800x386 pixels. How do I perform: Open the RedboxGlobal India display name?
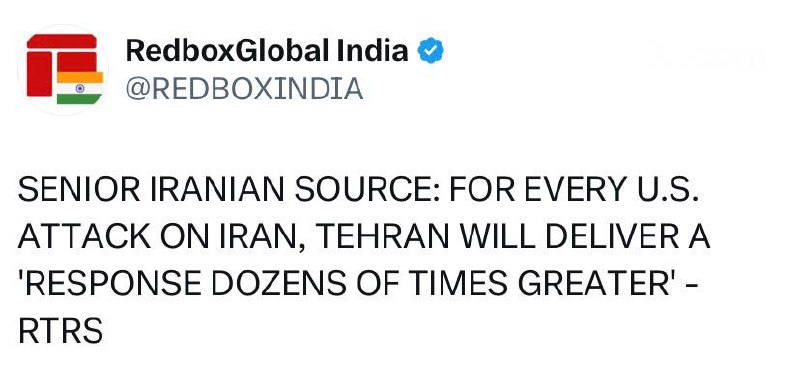(x=267, y=50)
